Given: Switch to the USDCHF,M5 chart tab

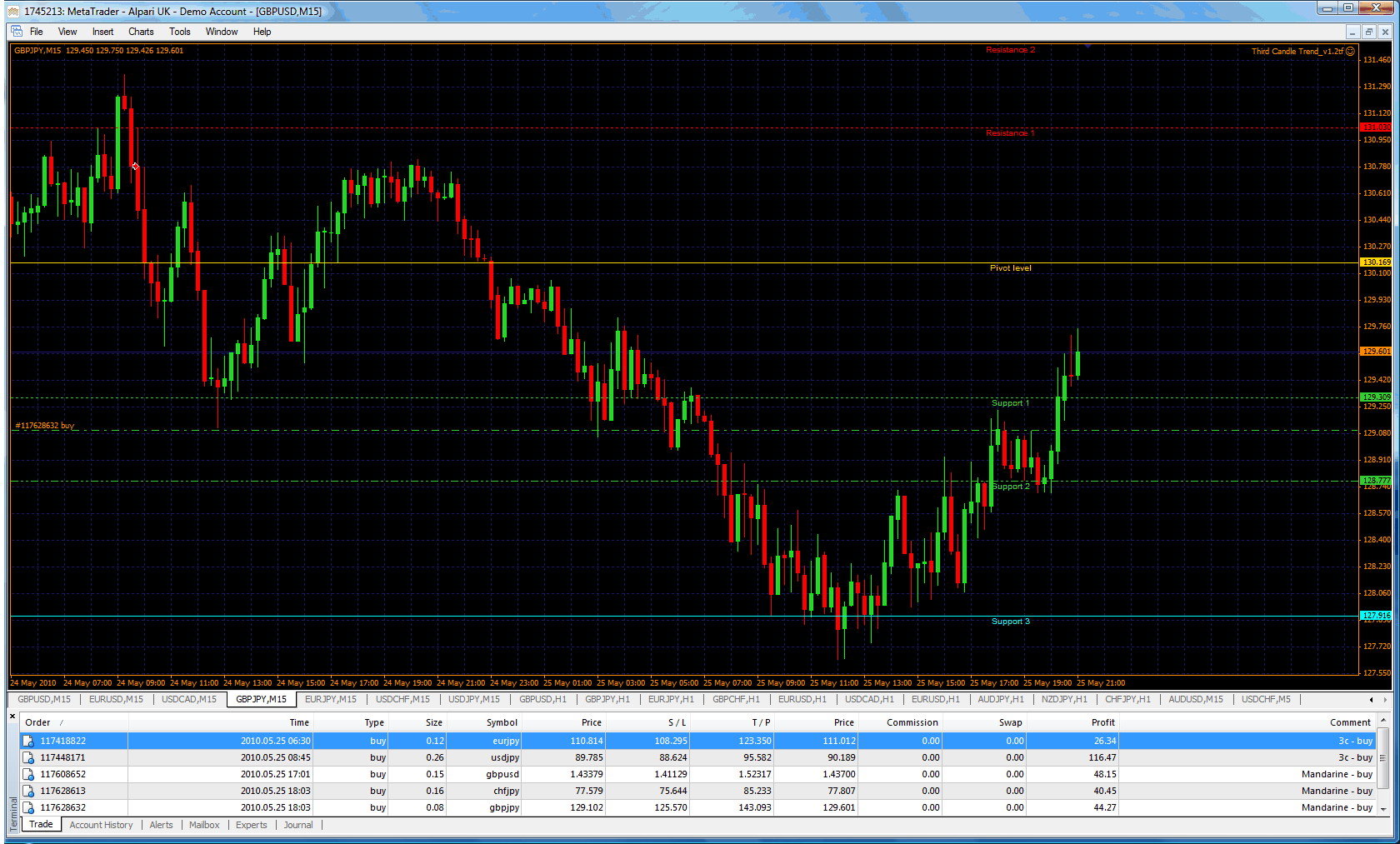Looking at the screenshot, I should pyautogui.click(x=1266, y=699).
